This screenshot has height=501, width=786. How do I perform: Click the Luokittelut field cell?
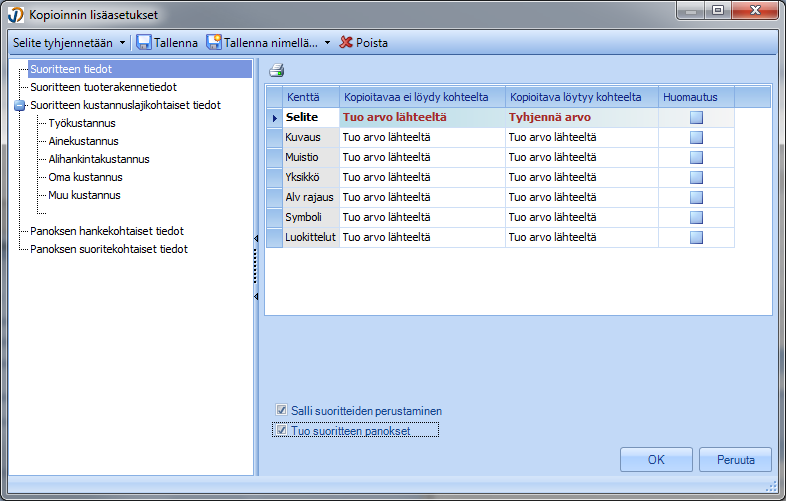[311, 238]
